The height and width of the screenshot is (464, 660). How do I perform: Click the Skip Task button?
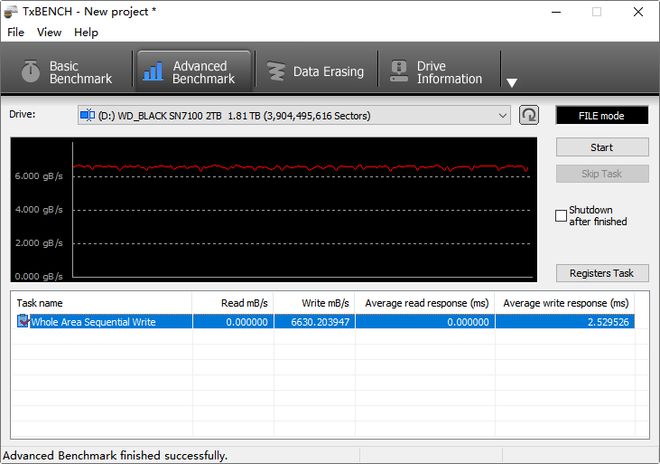point(602,173)
